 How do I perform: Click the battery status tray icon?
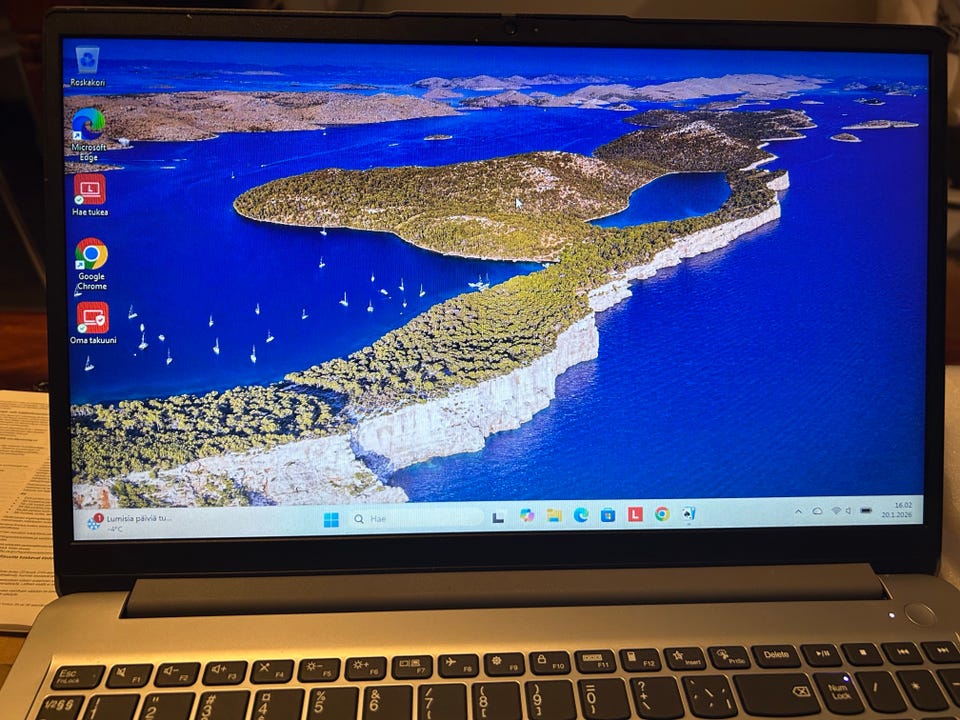(866, 510)
